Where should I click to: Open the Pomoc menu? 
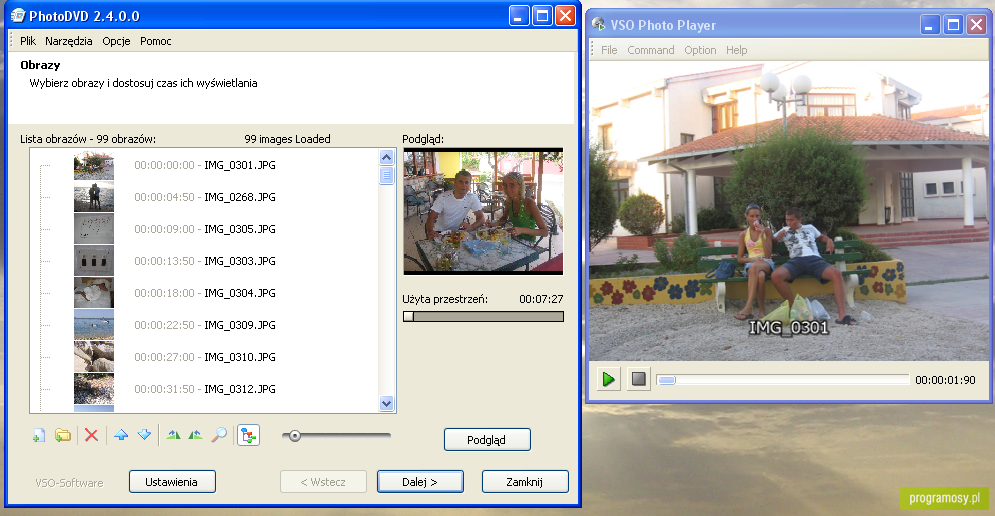(155, 41)
